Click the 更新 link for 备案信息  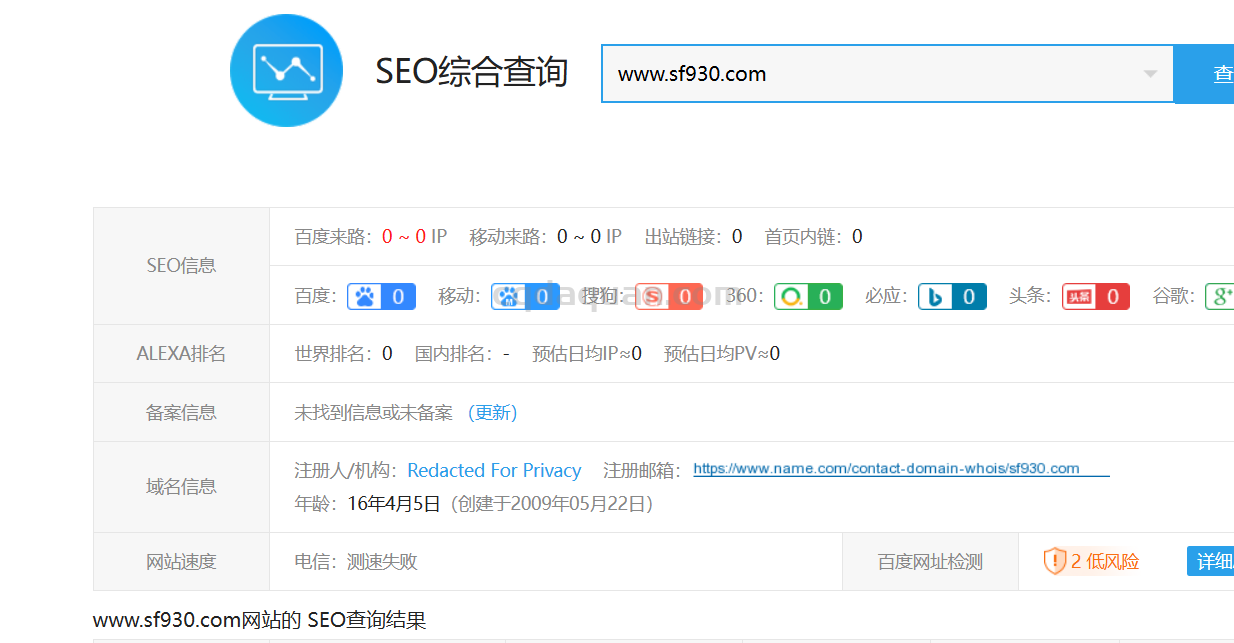pos(493,413)
